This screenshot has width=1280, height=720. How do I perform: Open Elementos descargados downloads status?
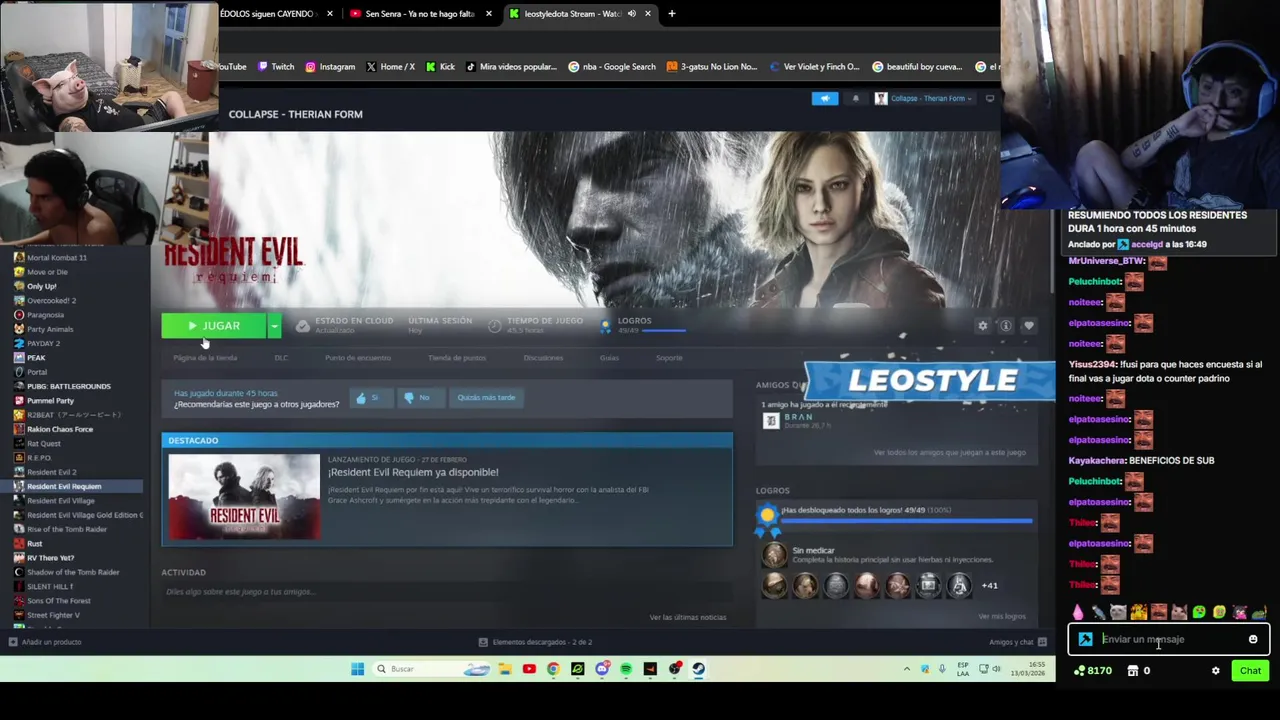536,642
